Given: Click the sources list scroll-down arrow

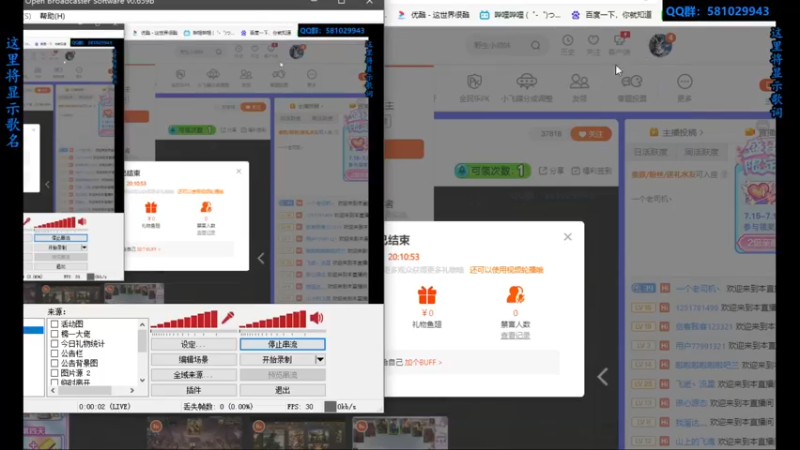Looking at the screenshot, I should [x=142, y=381].
